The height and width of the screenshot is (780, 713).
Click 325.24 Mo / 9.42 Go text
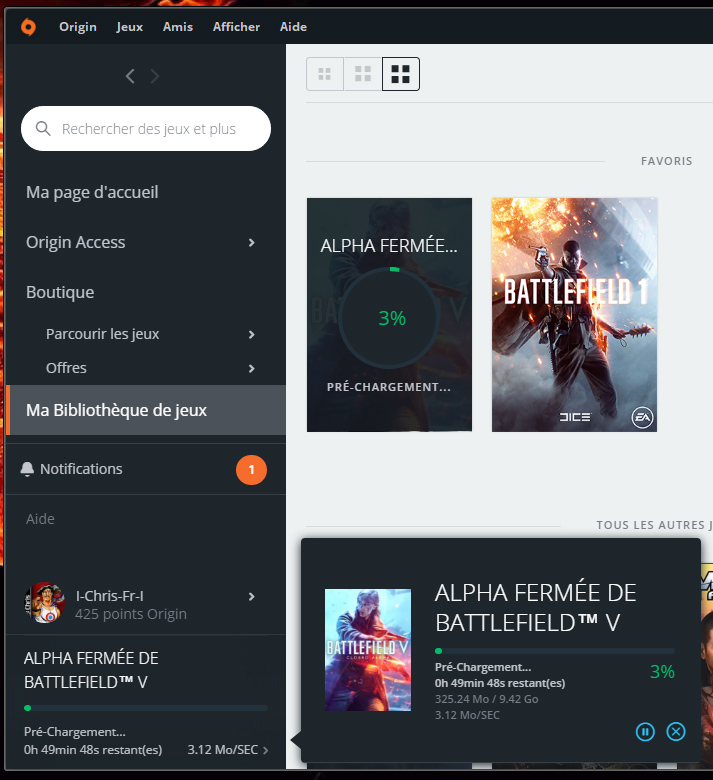point(487,699)
